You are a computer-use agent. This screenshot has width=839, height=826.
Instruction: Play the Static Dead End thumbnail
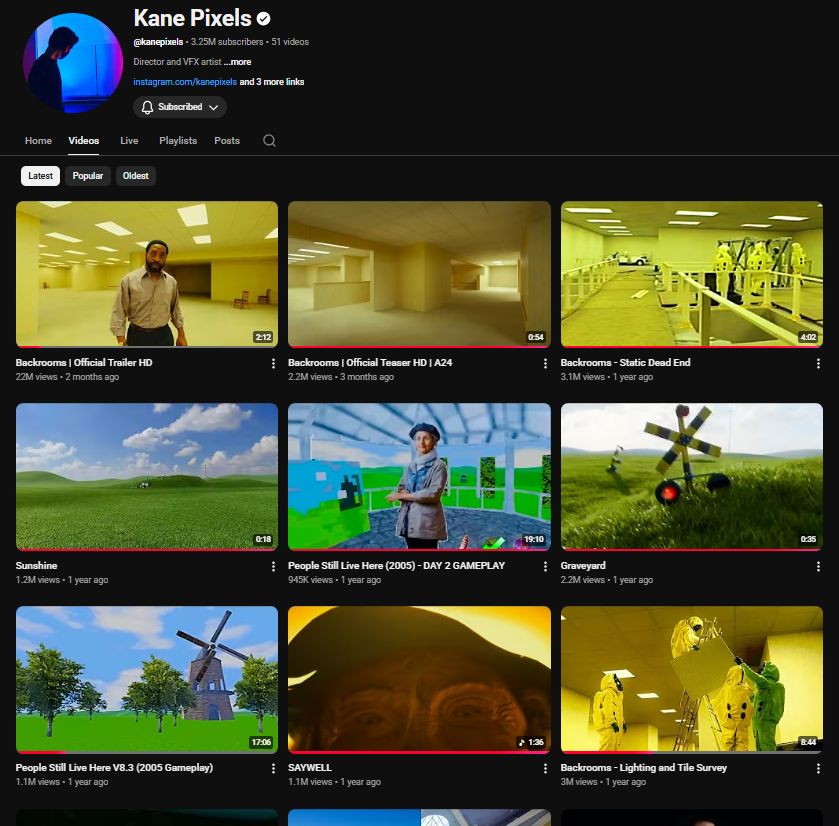(692, 274)
